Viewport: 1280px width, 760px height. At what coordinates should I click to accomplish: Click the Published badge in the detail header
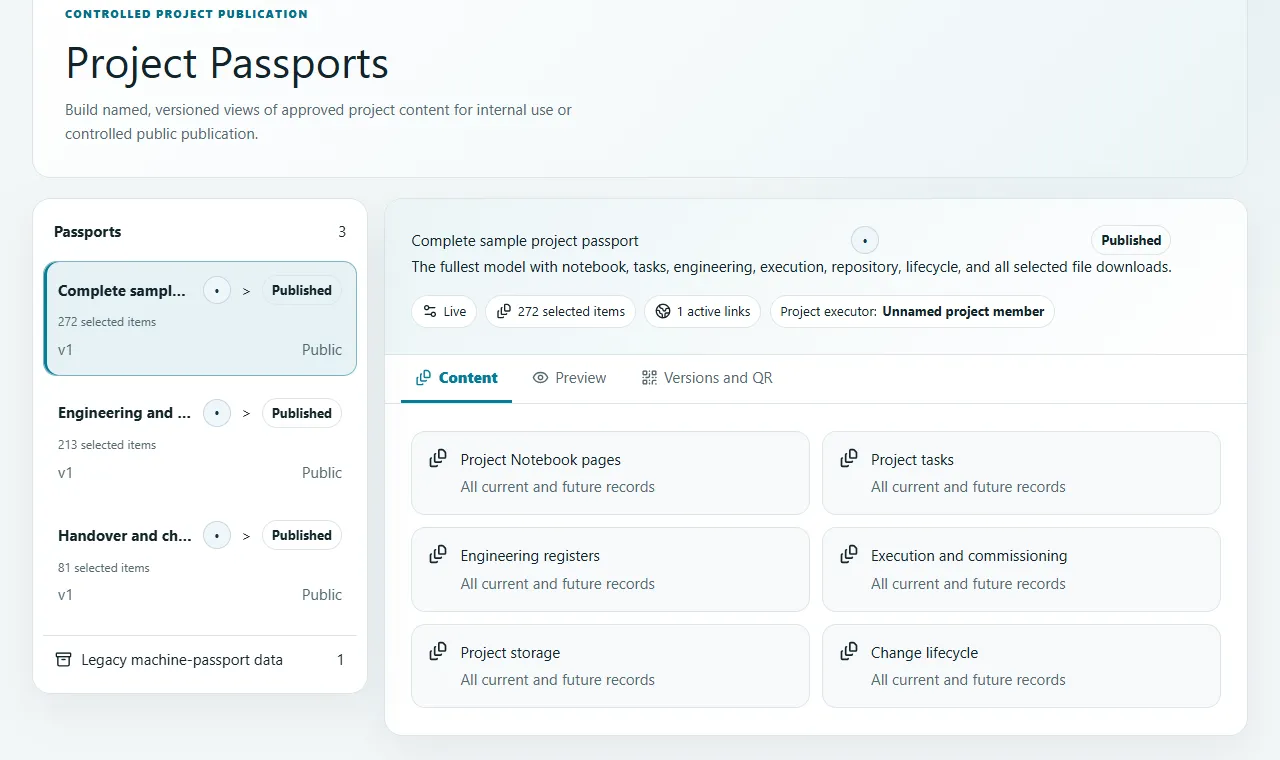[x=1131, y=240]
